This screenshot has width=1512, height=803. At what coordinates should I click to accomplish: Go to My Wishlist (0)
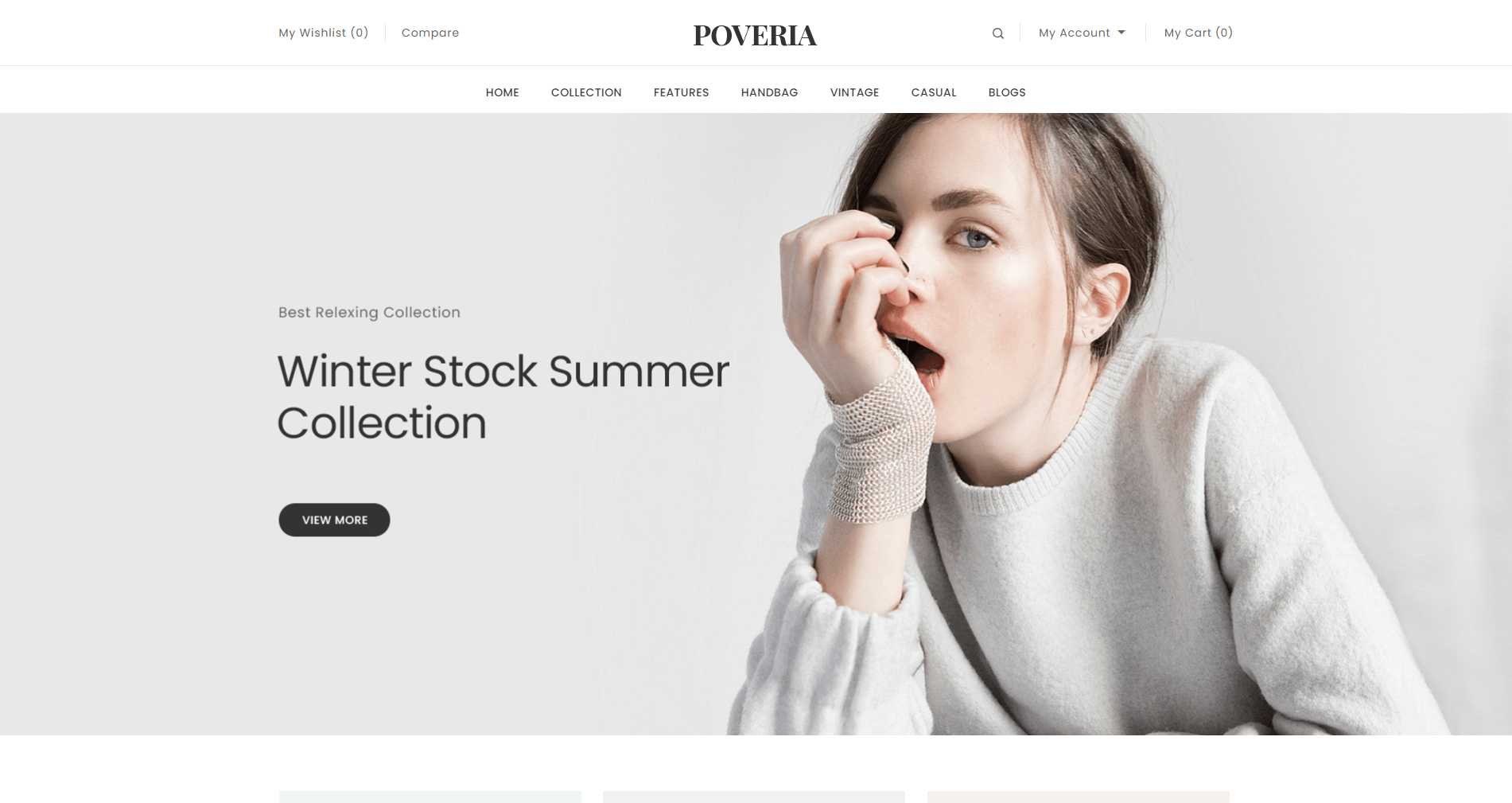tap(323, 33)
